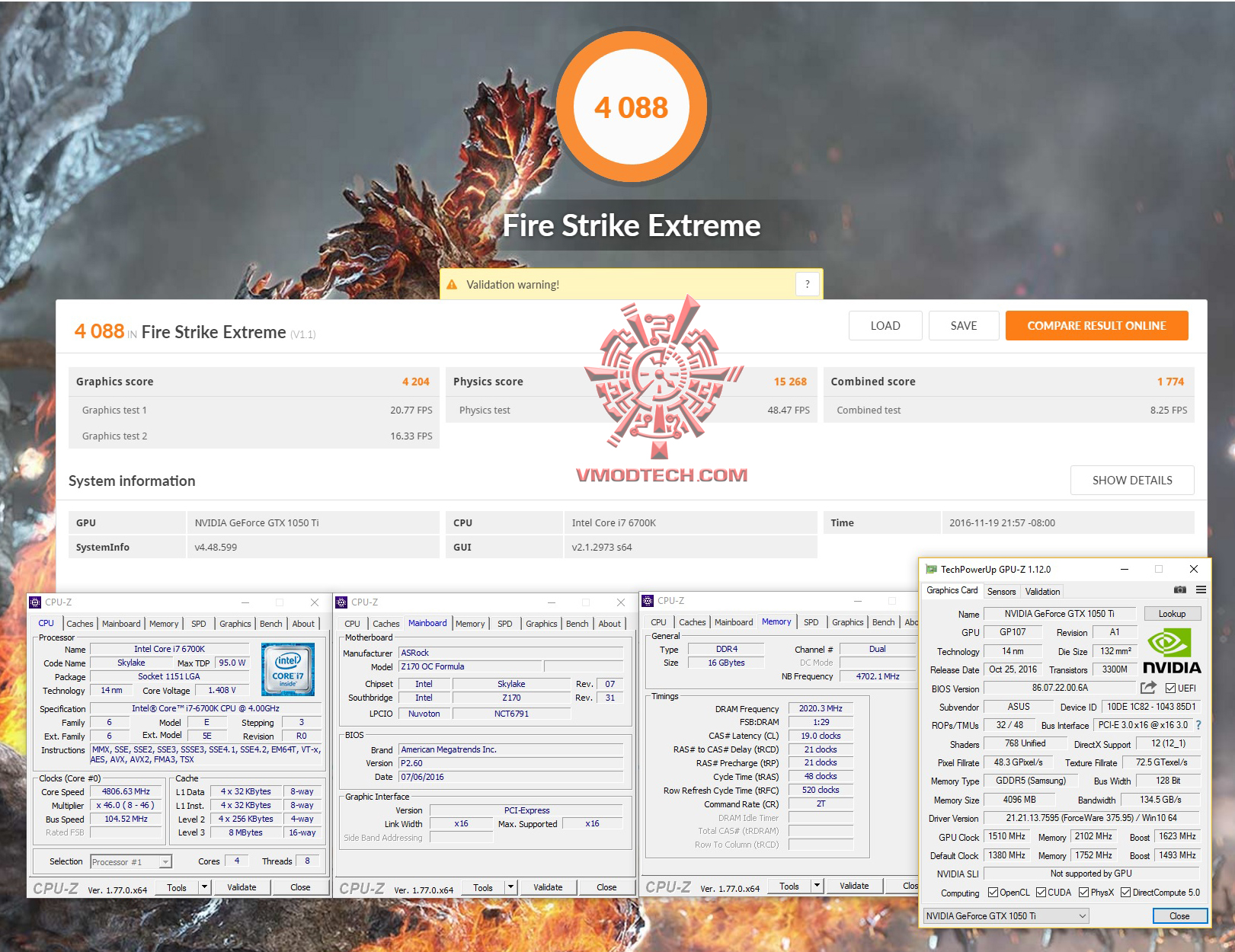This screenshot has width=1235, height=952.
Task: Click the title icon of CPU-Z Processor window
Action: 35,602
